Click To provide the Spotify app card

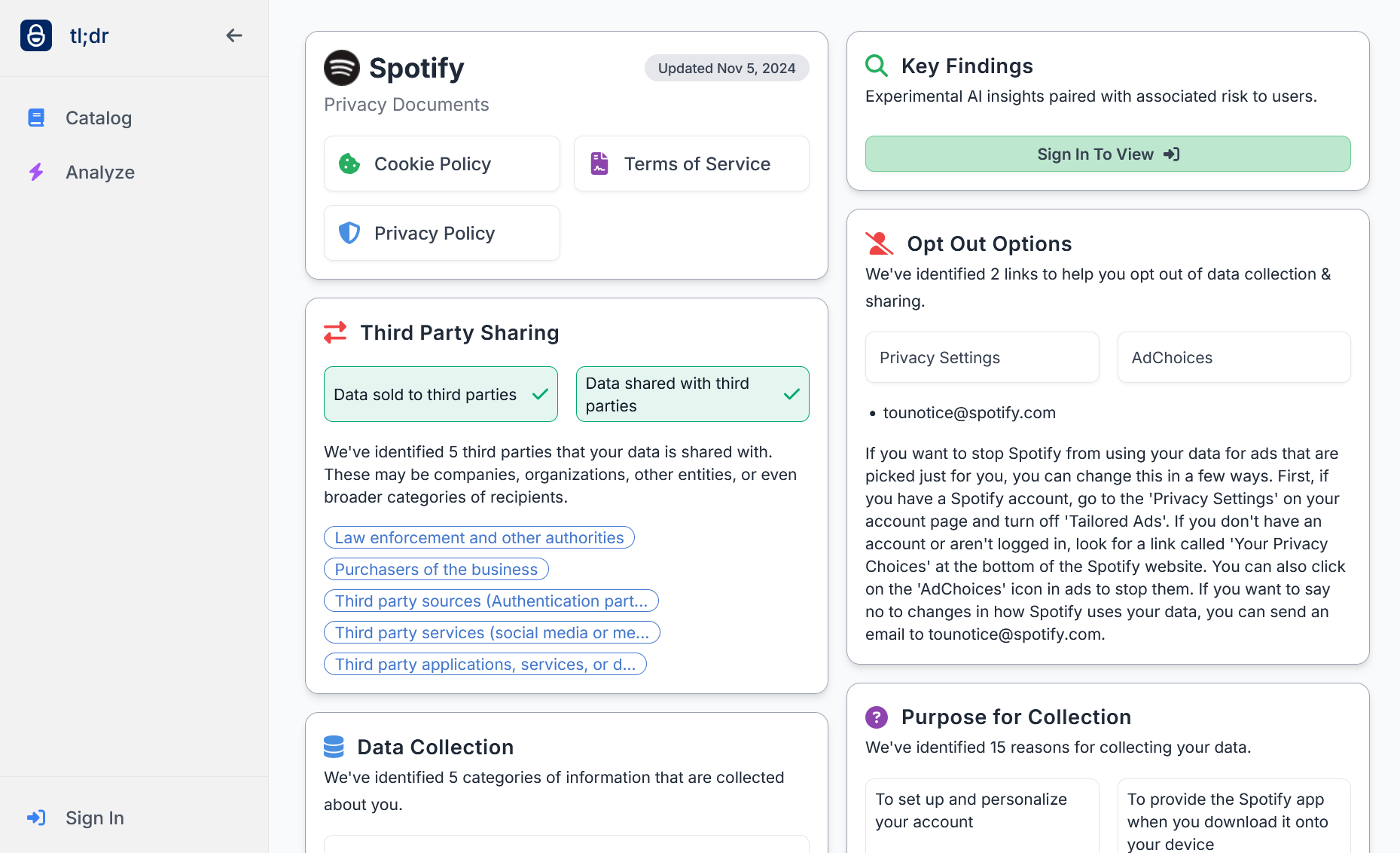(1234, 816)
